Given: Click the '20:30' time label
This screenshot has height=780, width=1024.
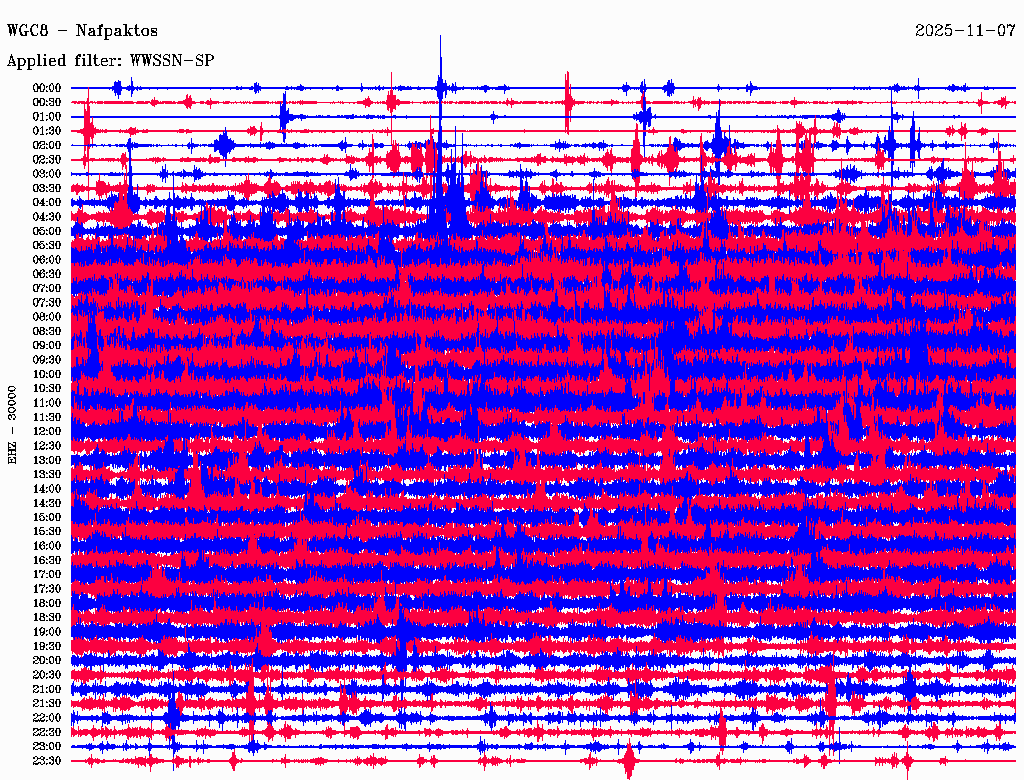Looking at the screenshot, I should (x=47, y=675).
